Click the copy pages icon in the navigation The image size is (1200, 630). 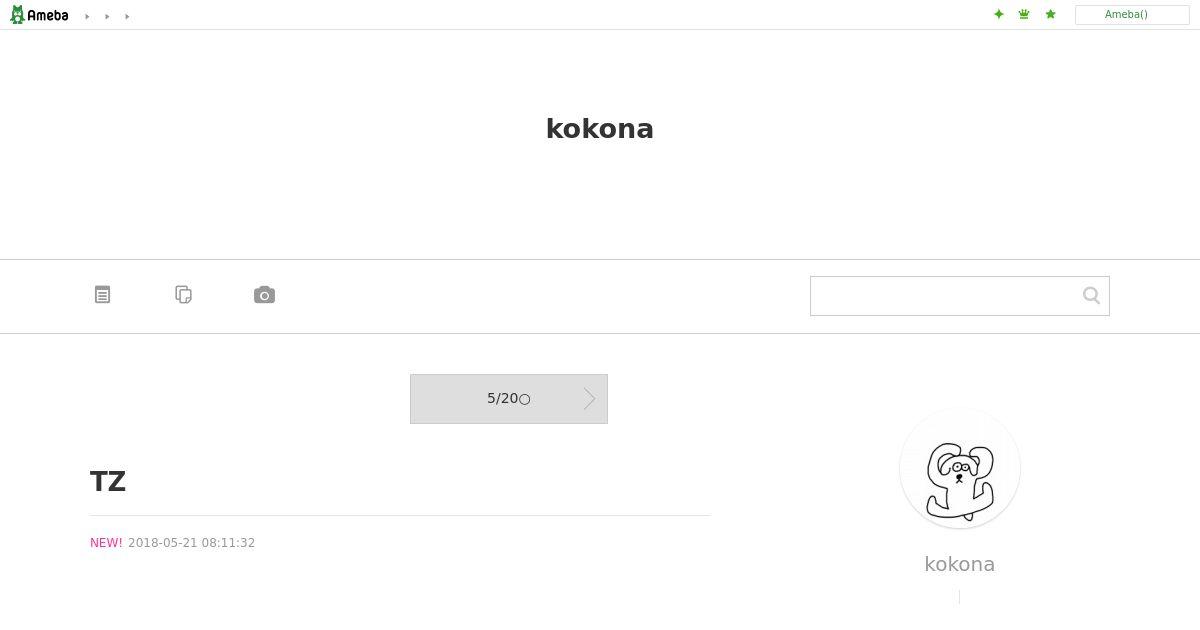pyautogui.click(x=183, y=295)
